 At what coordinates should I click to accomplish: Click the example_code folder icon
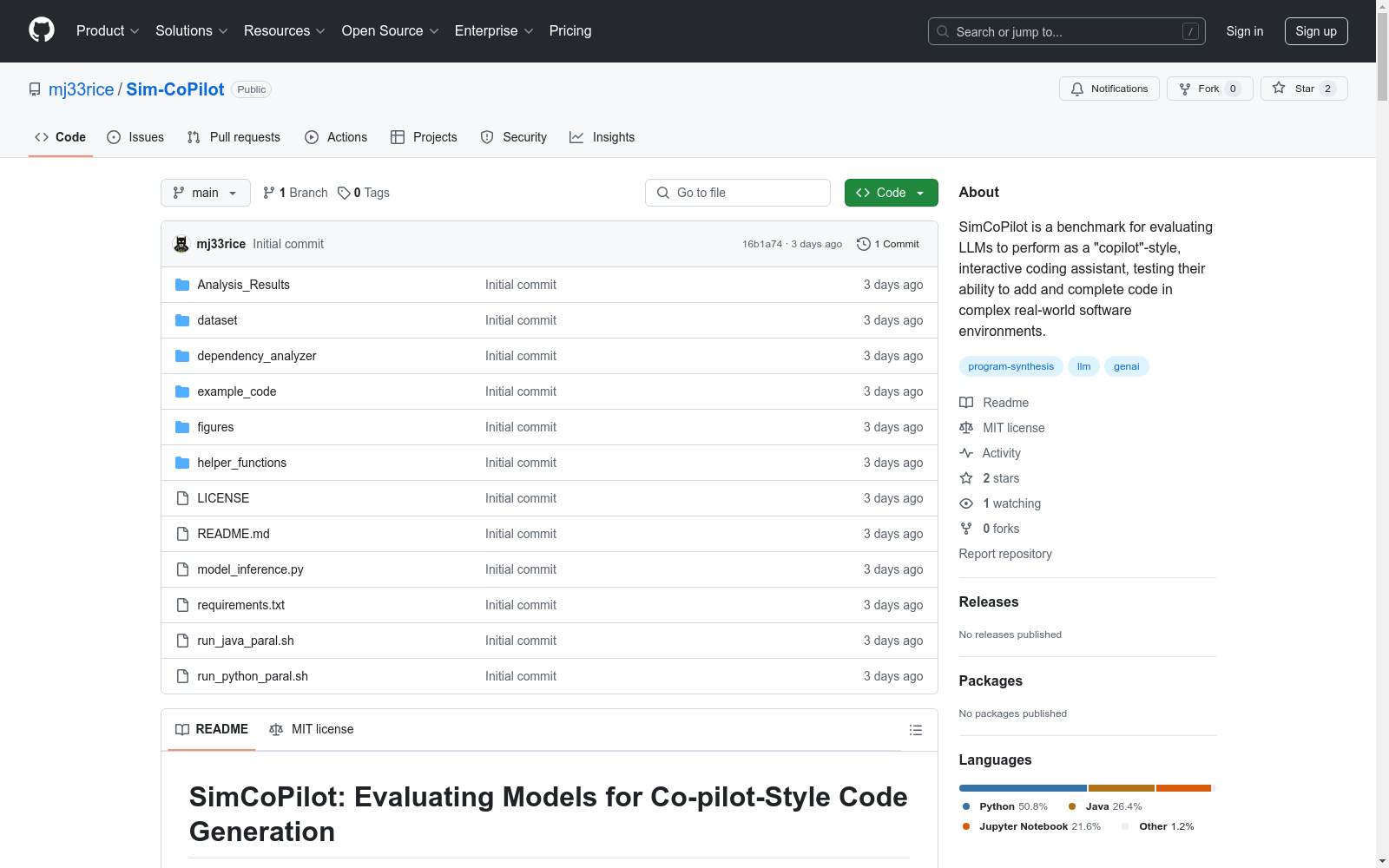click(182, 391)
